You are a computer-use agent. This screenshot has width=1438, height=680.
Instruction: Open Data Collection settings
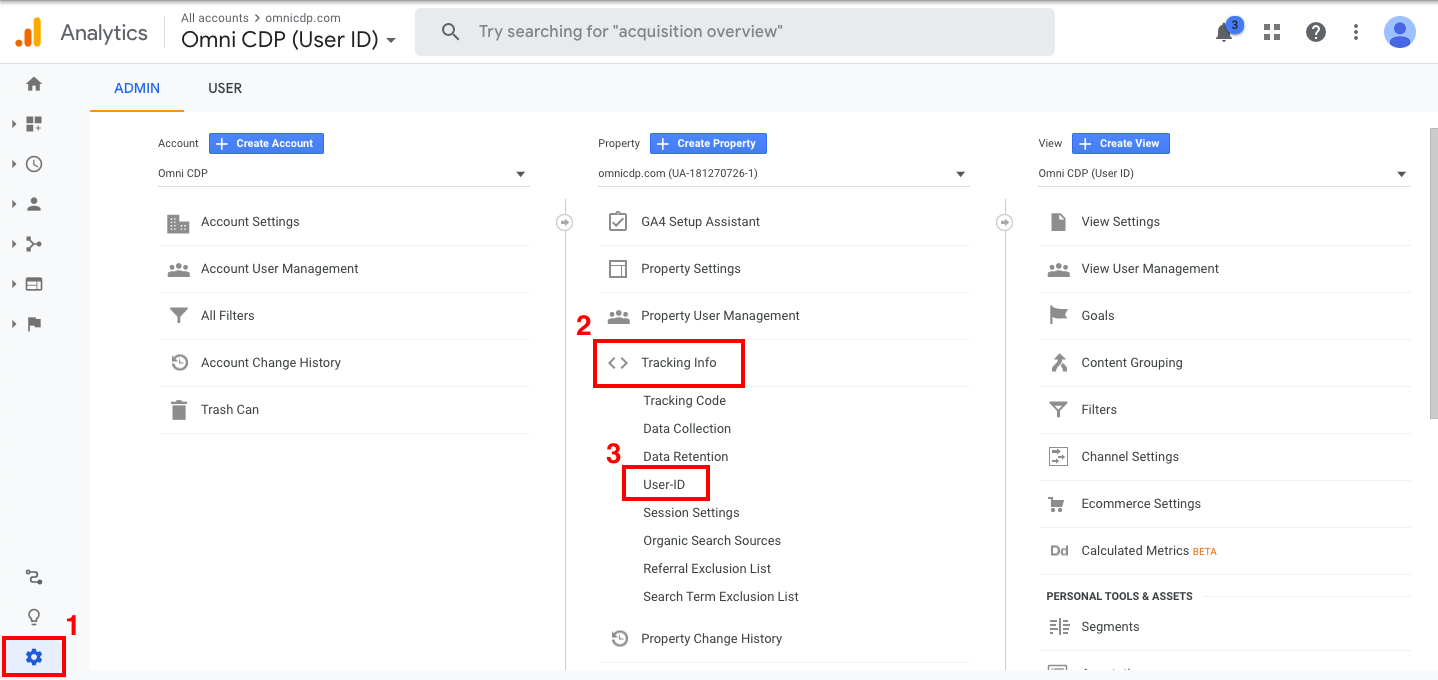tap(687, 429)
